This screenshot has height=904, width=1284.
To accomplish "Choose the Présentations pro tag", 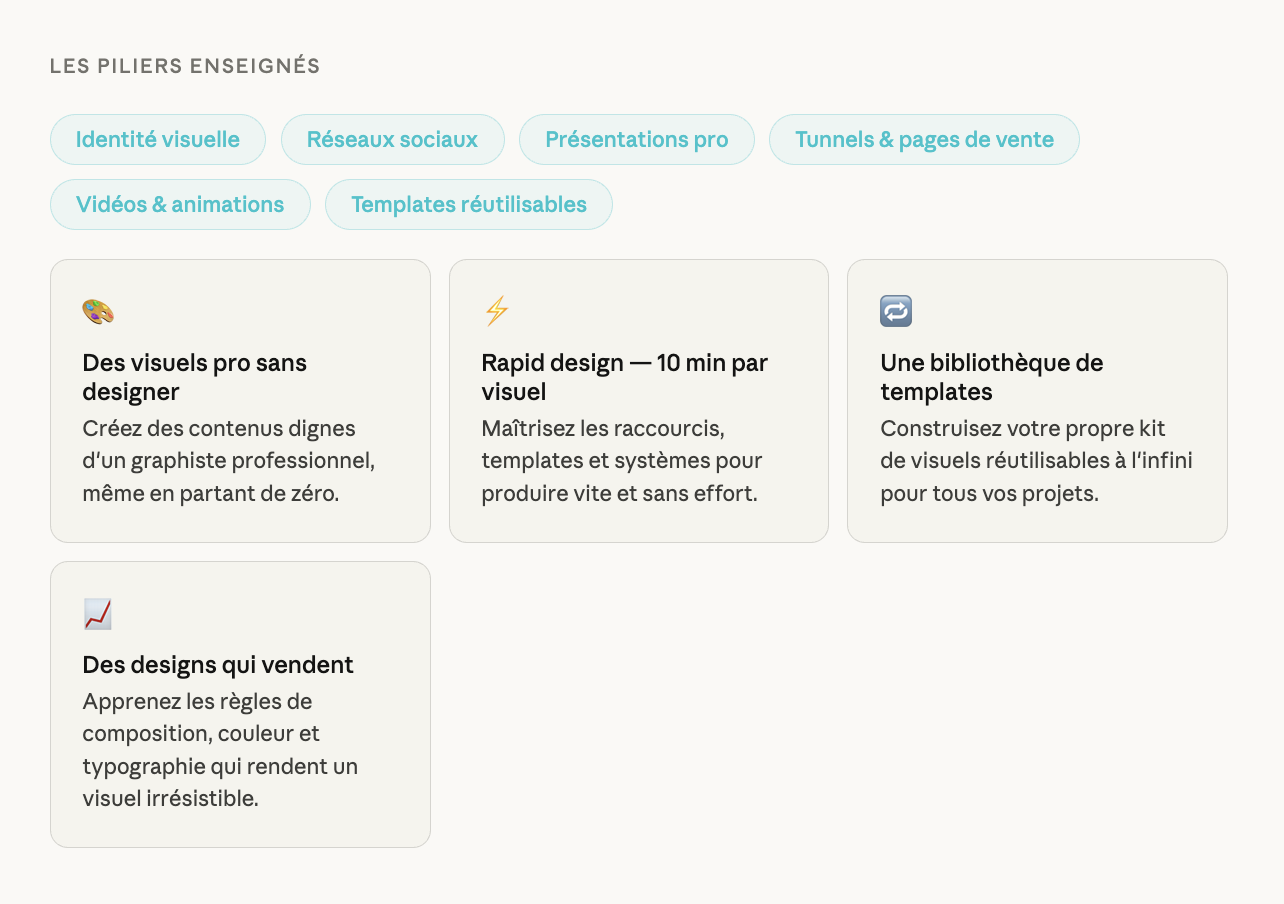I will [x=636, y=140].
